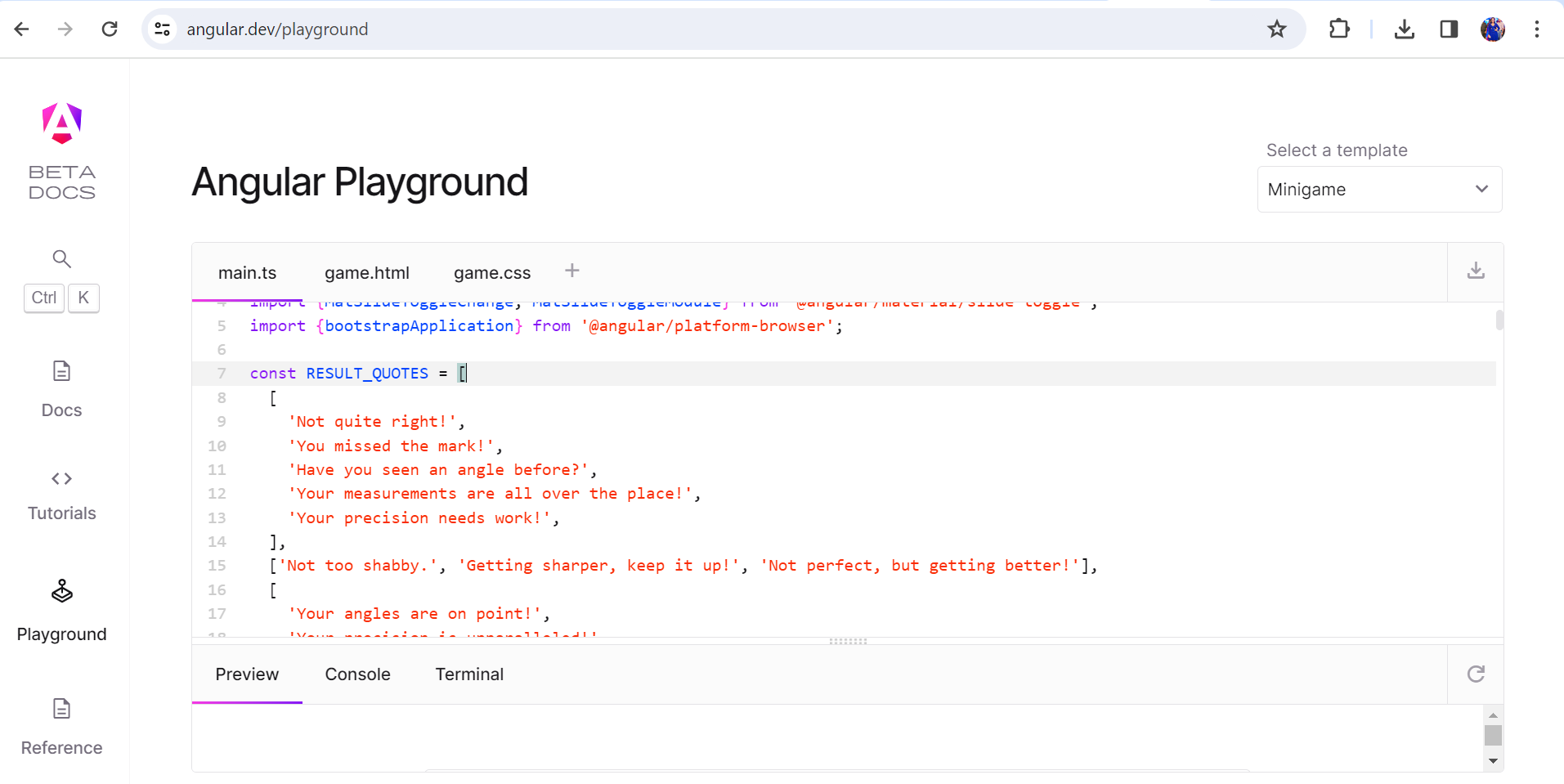The image size is (1564, 784).
Task: Click the preview pane scrollbar thumb
Action: tap(1493, 735)
